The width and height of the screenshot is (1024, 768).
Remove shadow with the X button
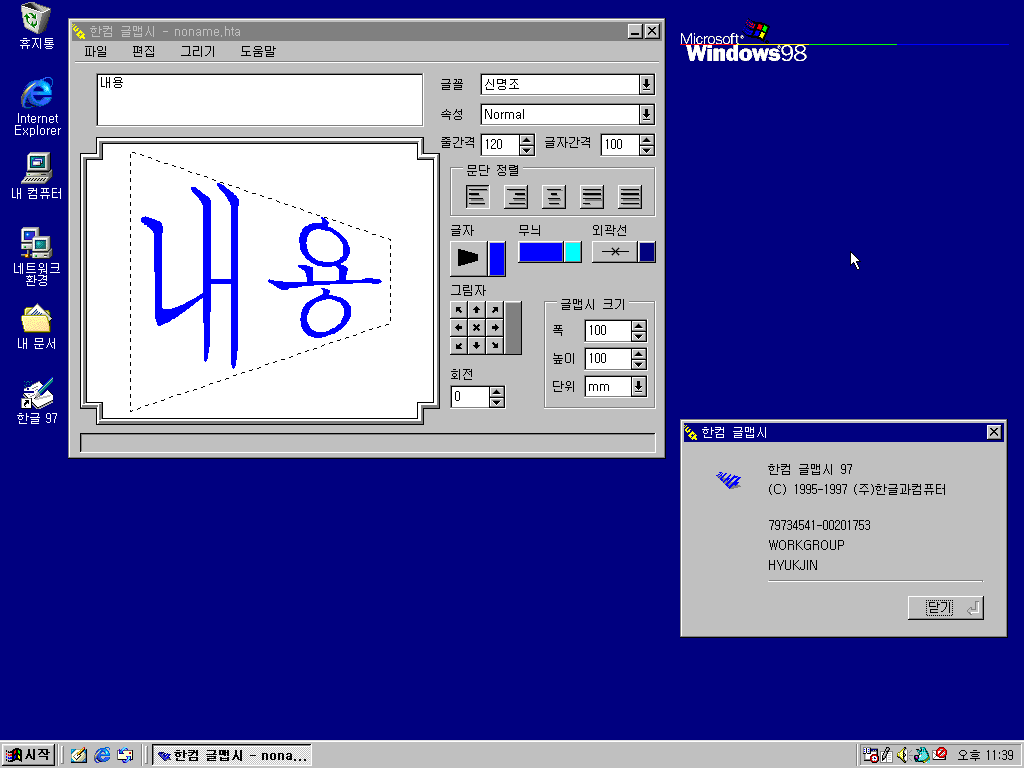click(x=477, y=328)
